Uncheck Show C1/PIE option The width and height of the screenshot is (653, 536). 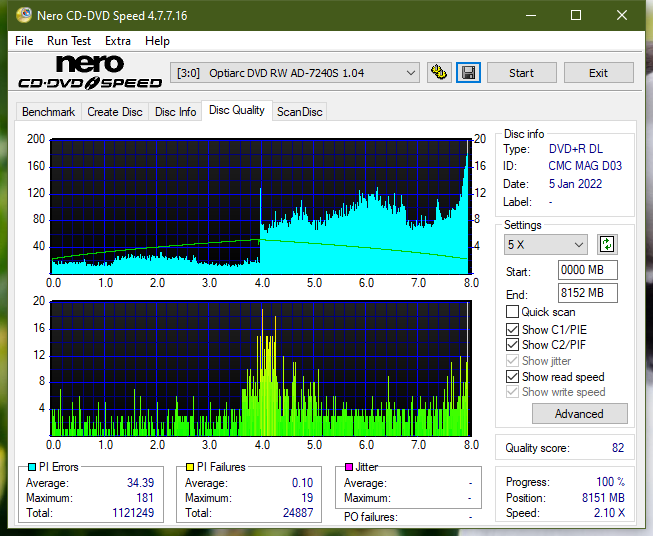(x=512, y=329)
